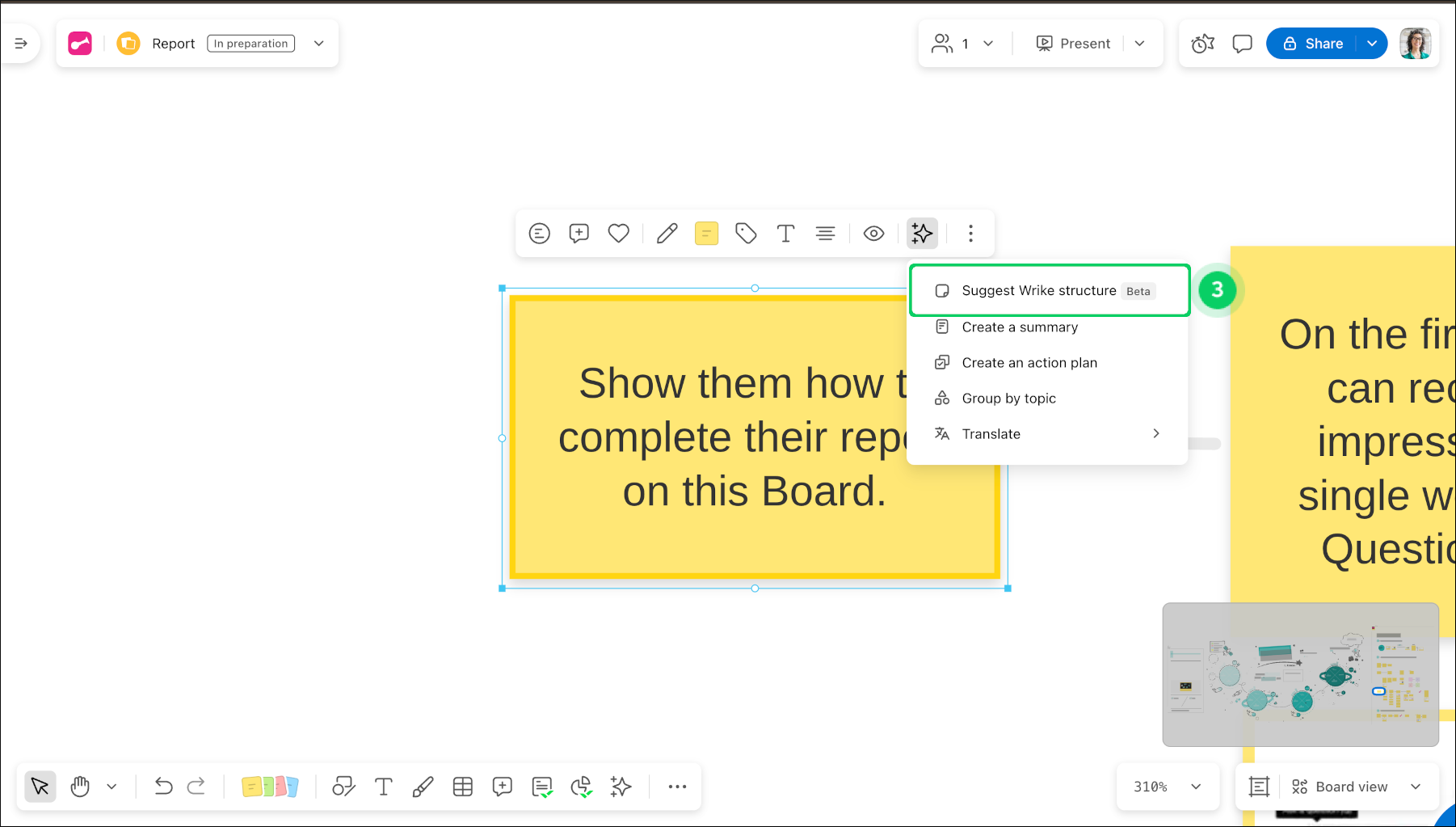Toggle the frames panel icon
Screen dimensions: 1456x827
(1259, 787)
